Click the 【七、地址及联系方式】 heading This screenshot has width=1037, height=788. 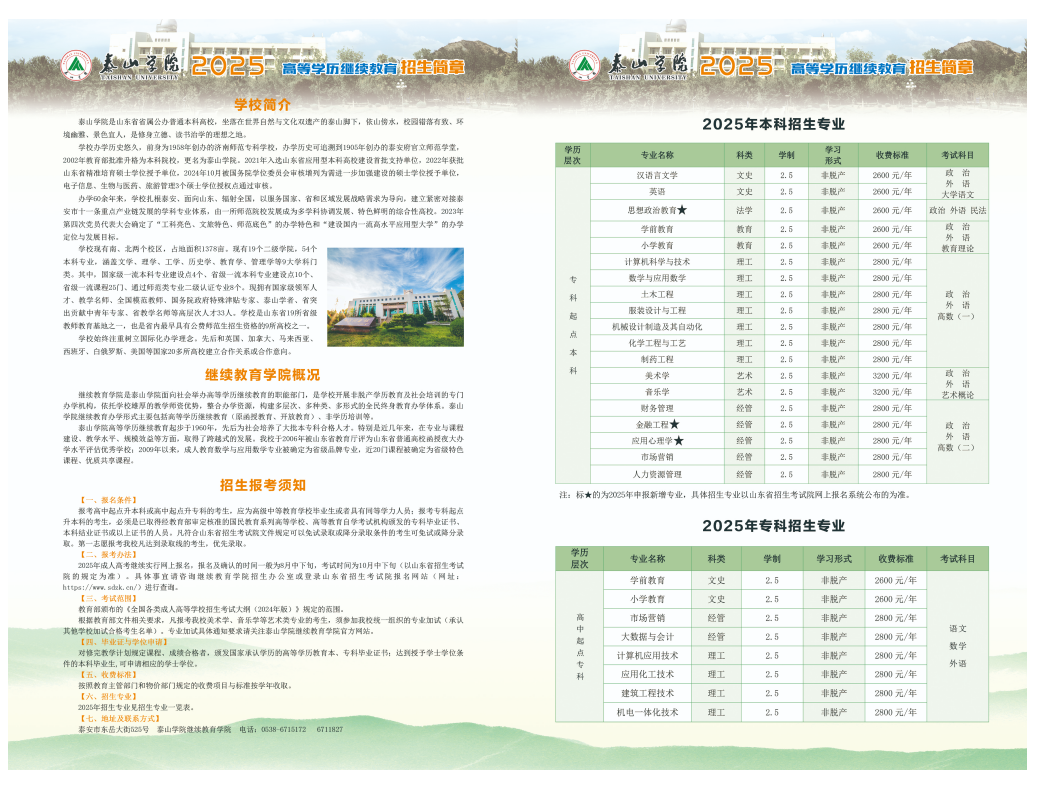[120, 719]
